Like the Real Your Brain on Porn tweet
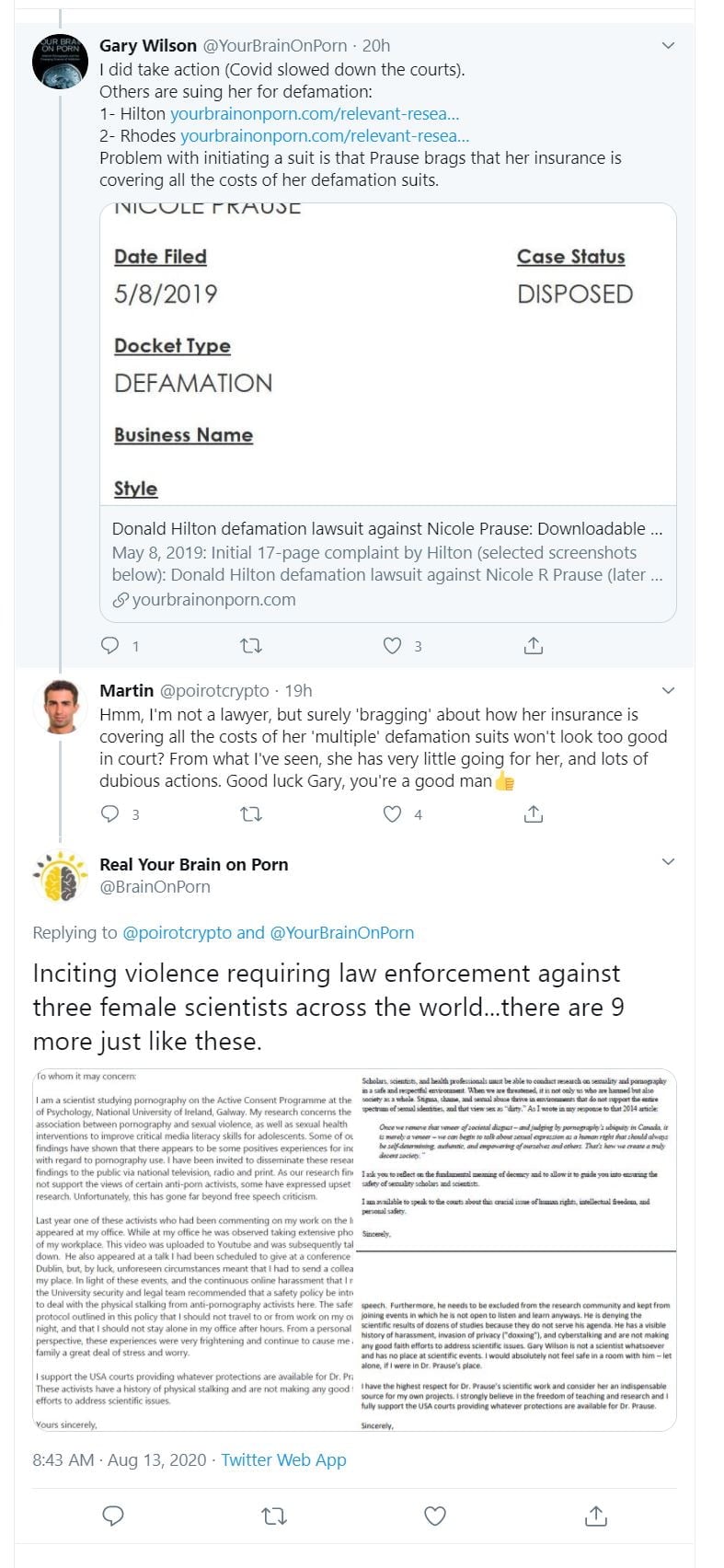The width and height of the screenshot is (724, 1568). (x=434, y=1516)
